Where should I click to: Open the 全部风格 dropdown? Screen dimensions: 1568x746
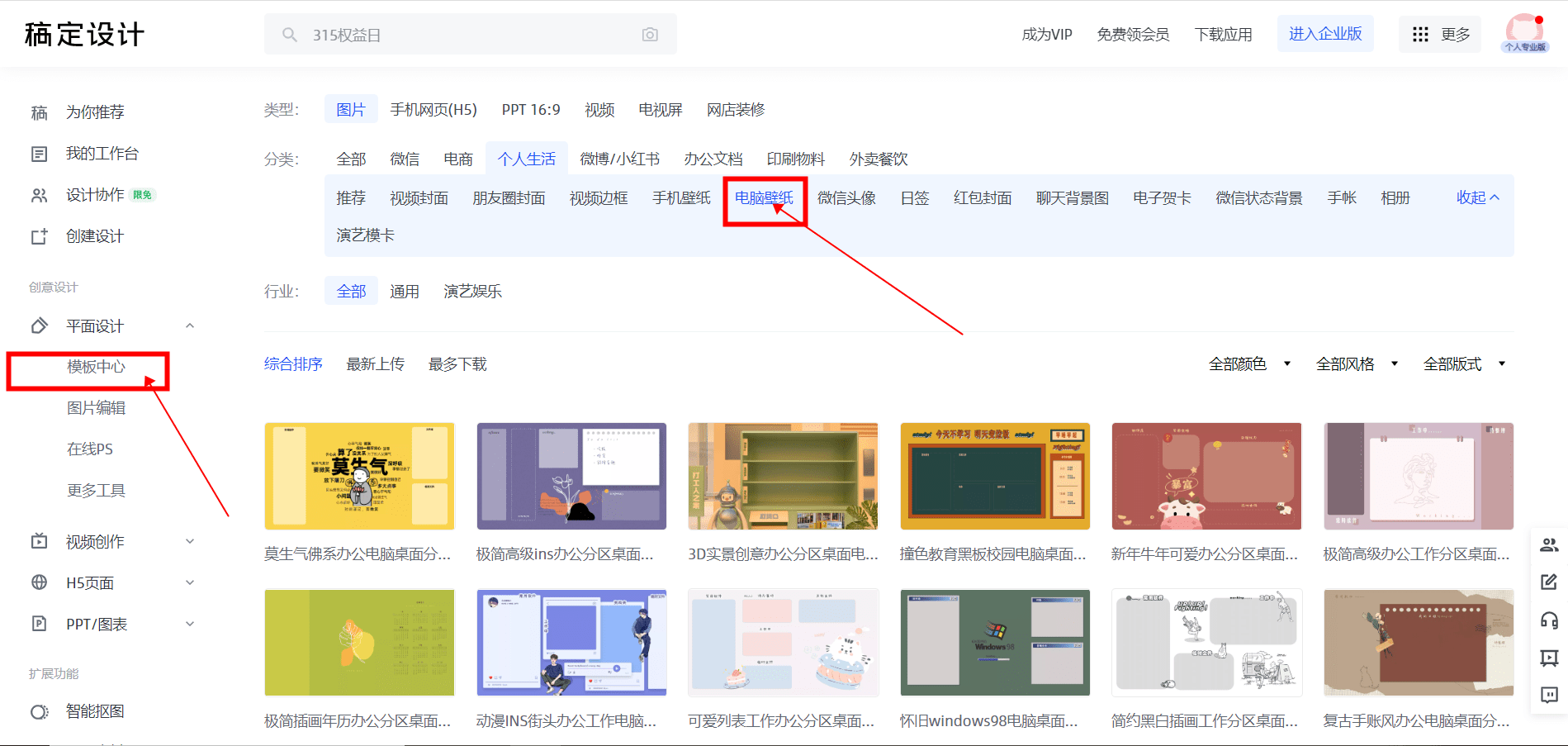click(1357, 364)
